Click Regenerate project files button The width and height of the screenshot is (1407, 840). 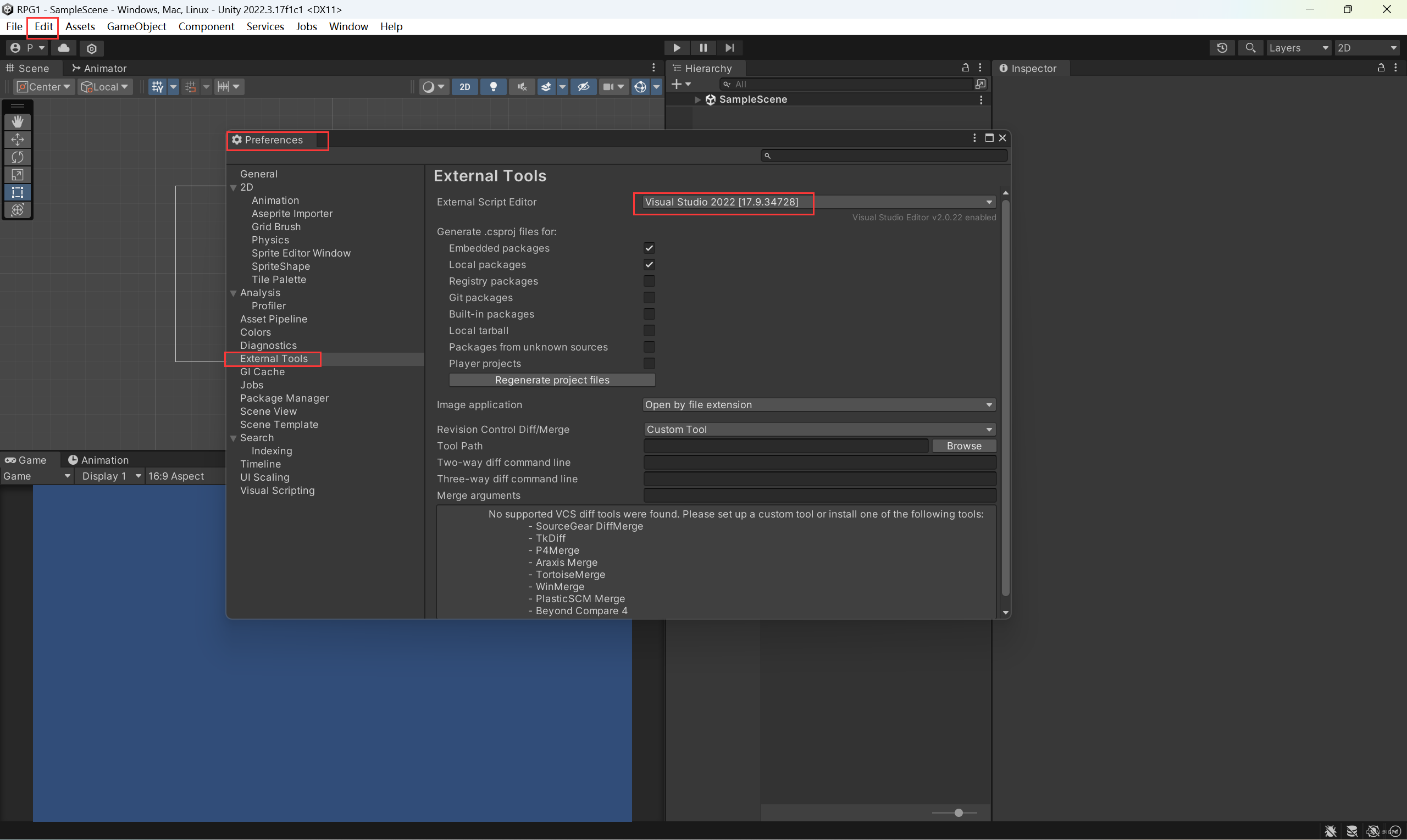[x=551, y=380]
